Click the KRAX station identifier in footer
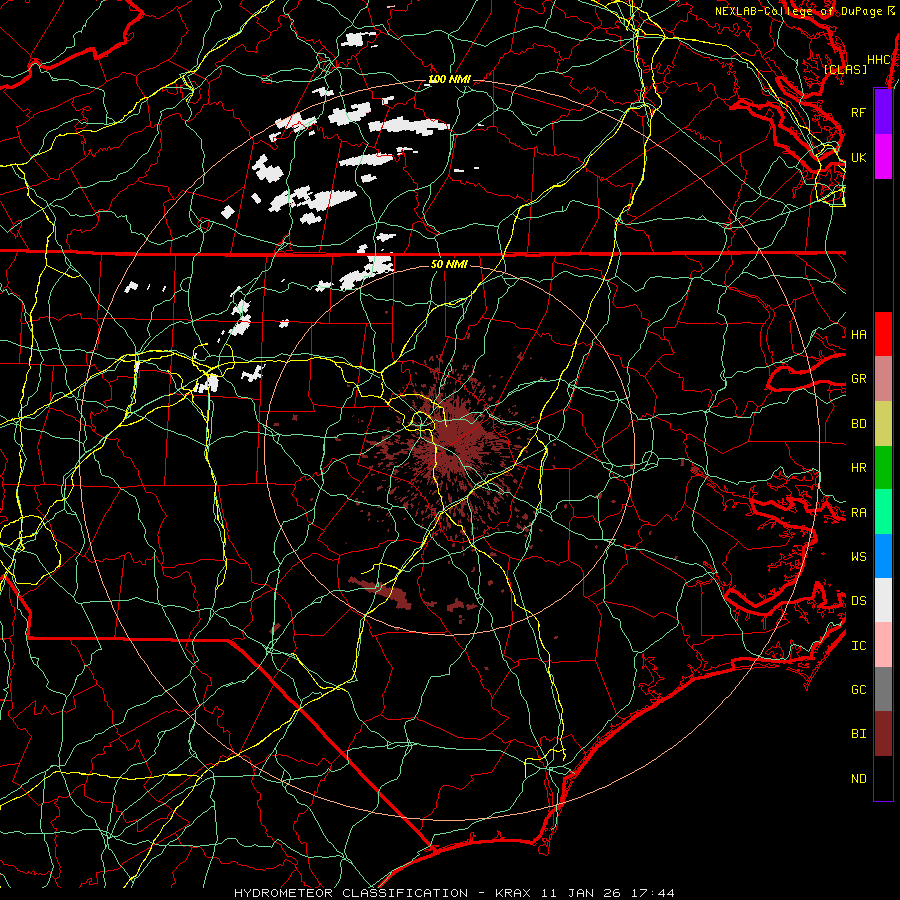Viewport: 900px width, 900px height. click(513, 893)
